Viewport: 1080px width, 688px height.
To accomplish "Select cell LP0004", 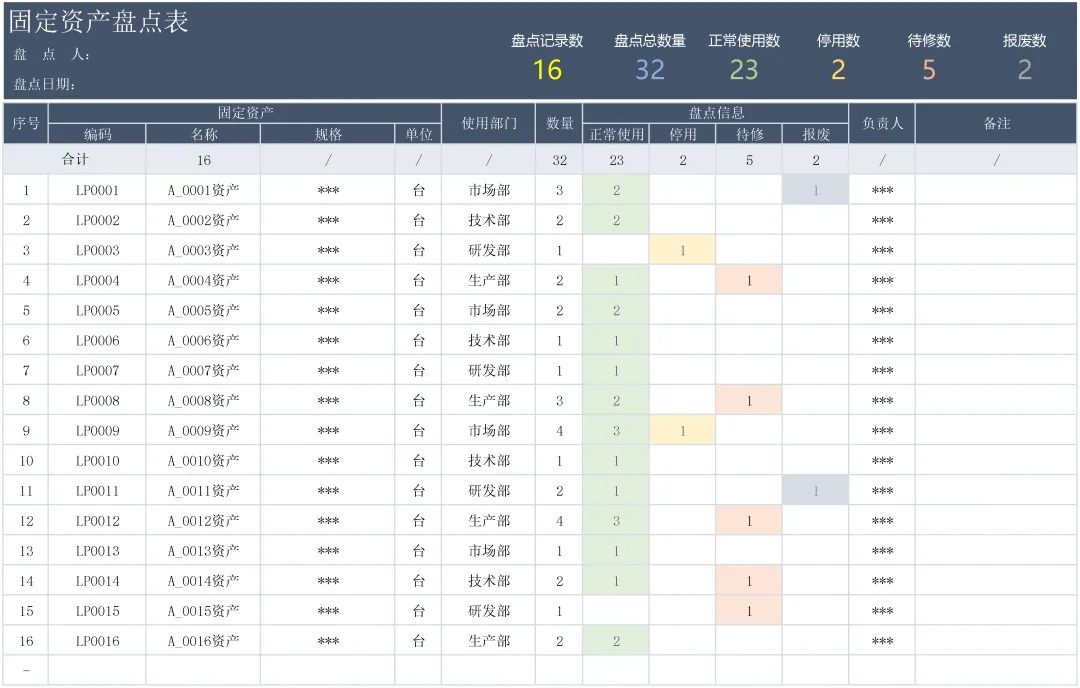I will click(97, 280).
